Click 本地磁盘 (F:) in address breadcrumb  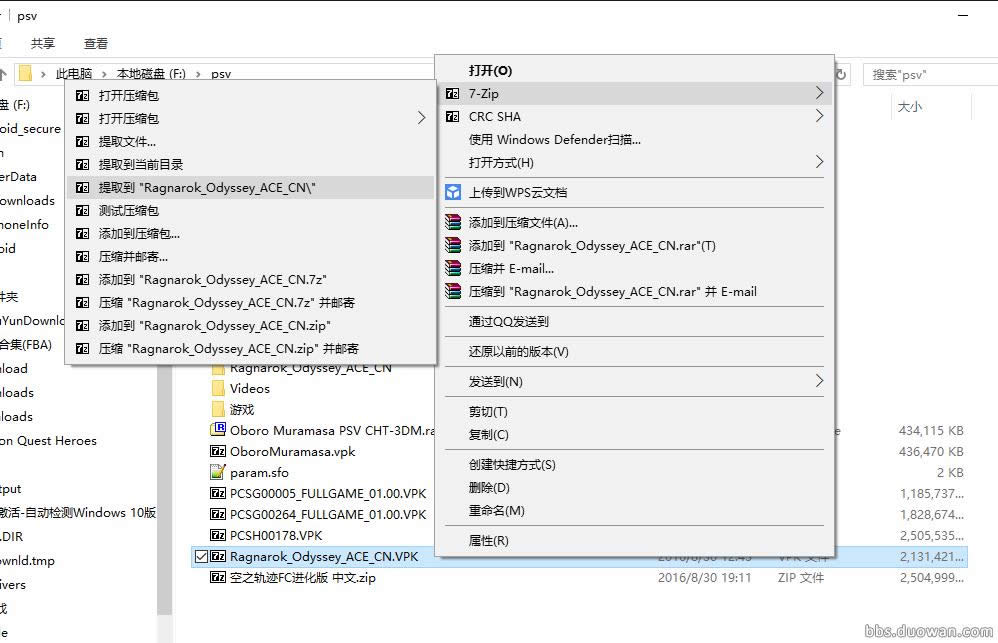151,74
